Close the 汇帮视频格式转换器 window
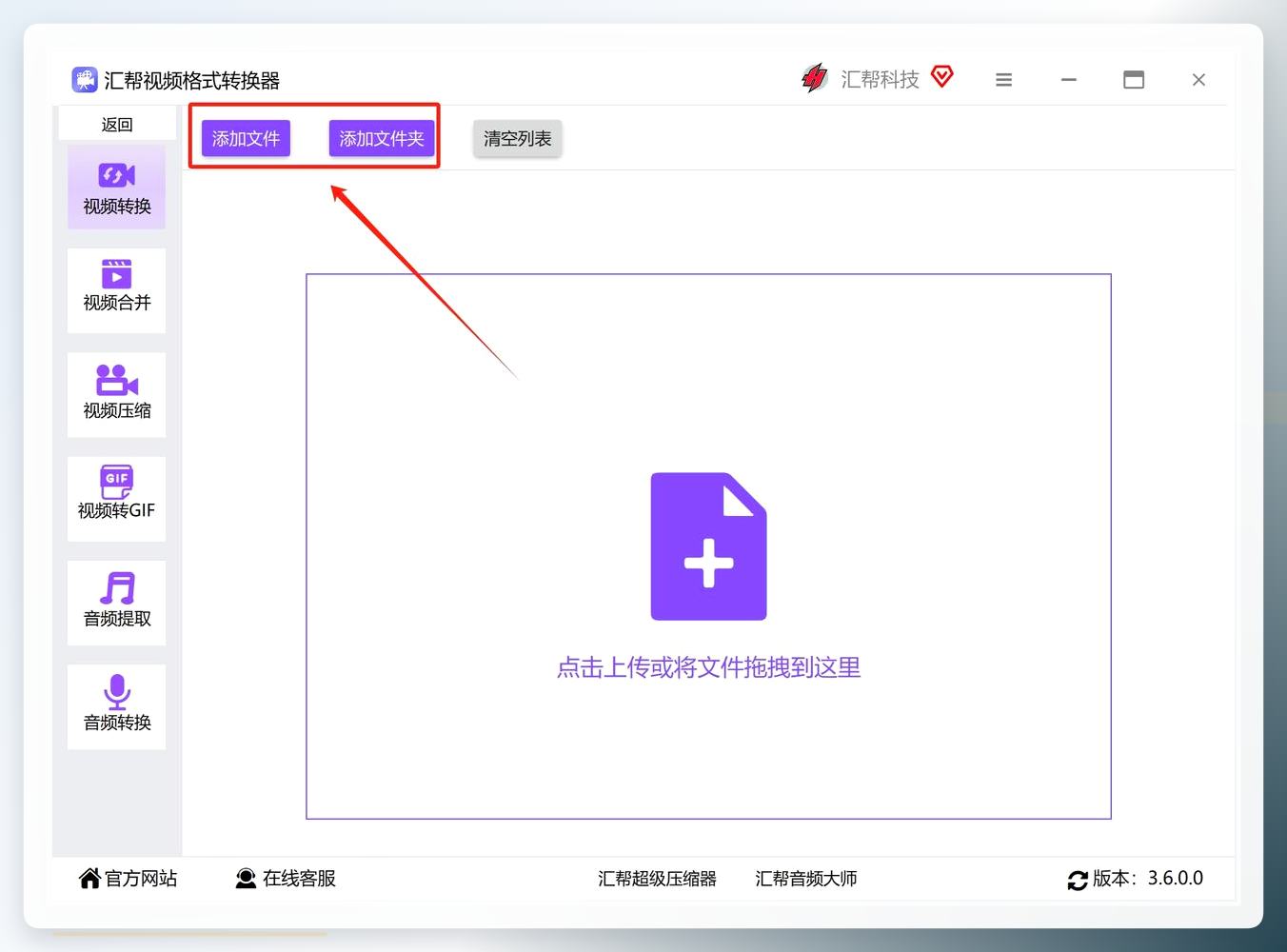1287x952 pixels. click(x=1198, y=80)
